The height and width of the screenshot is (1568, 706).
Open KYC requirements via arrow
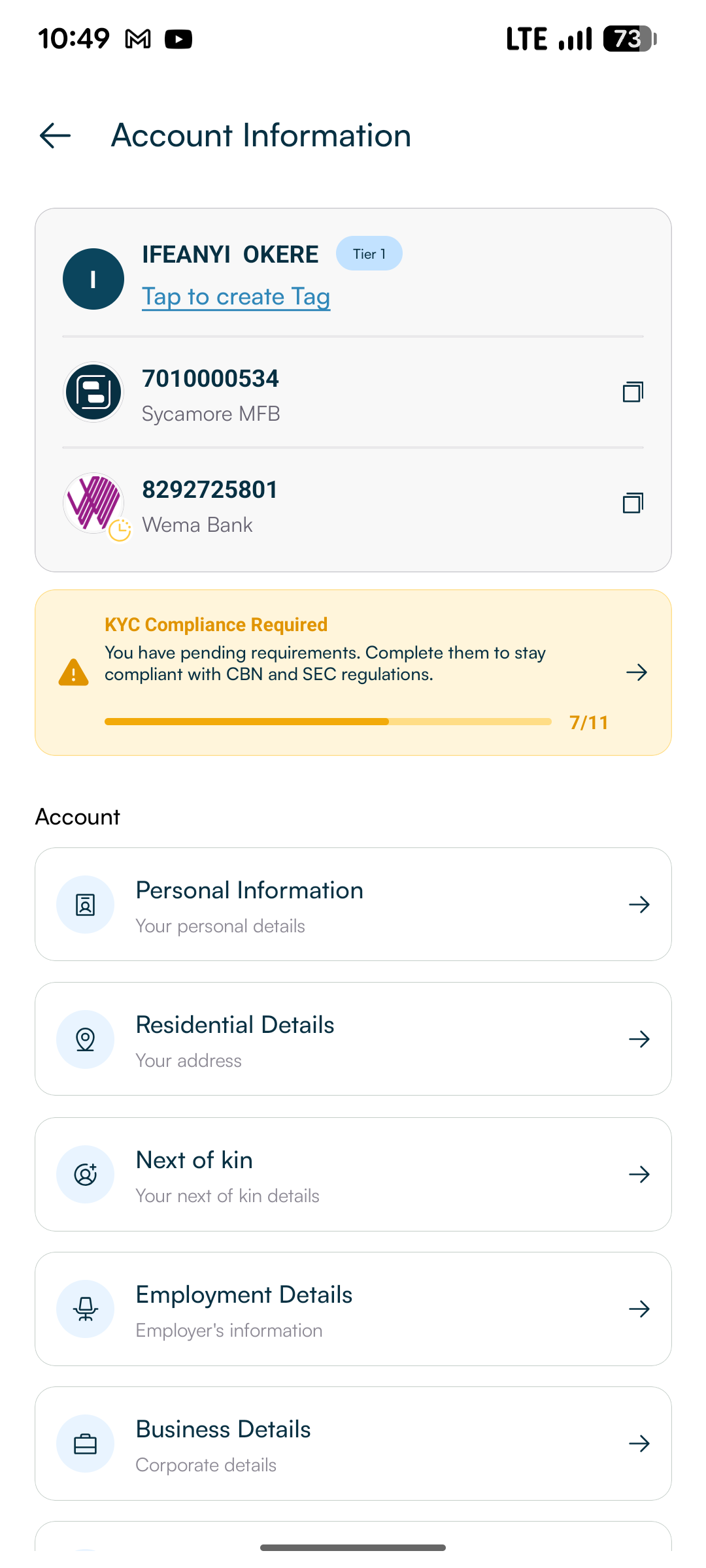click(x=637, y=672)
